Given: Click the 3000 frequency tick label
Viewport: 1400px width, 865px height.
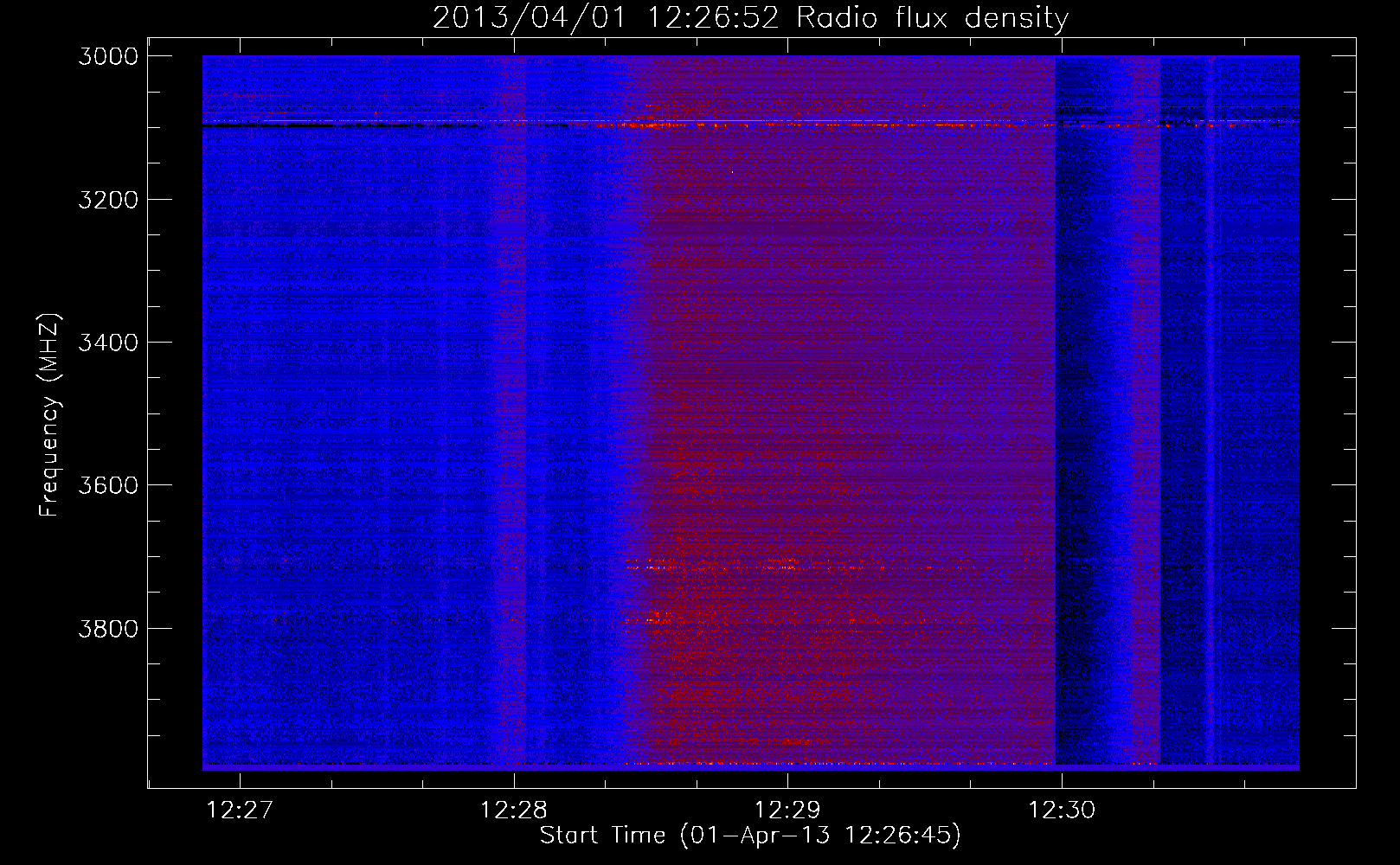Looking at the screenshot, I should 108,56.
